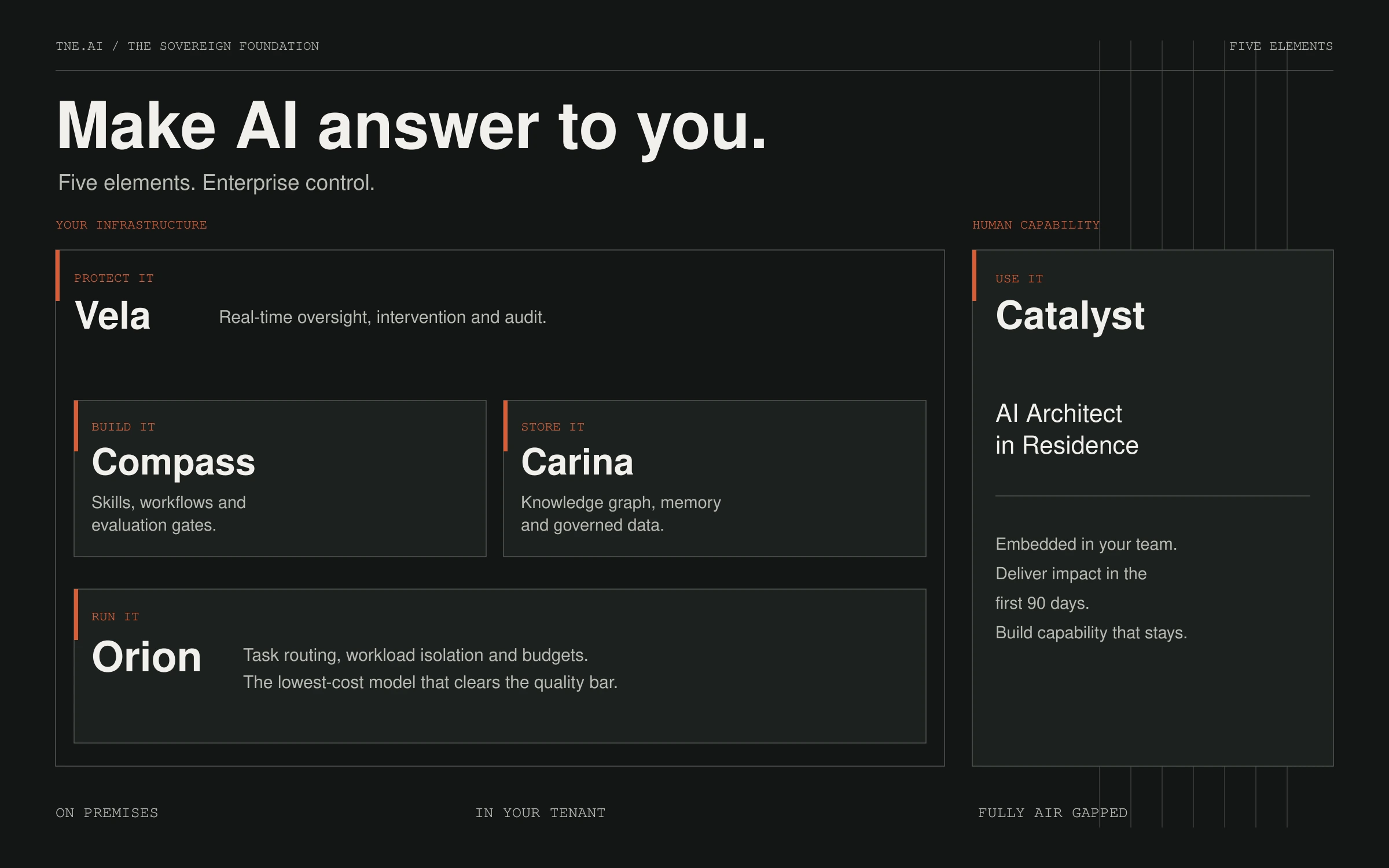Click 'The lowest-cost model that clears the quality bar.' line
1389x868 pixels.
[x=431, y=682]
